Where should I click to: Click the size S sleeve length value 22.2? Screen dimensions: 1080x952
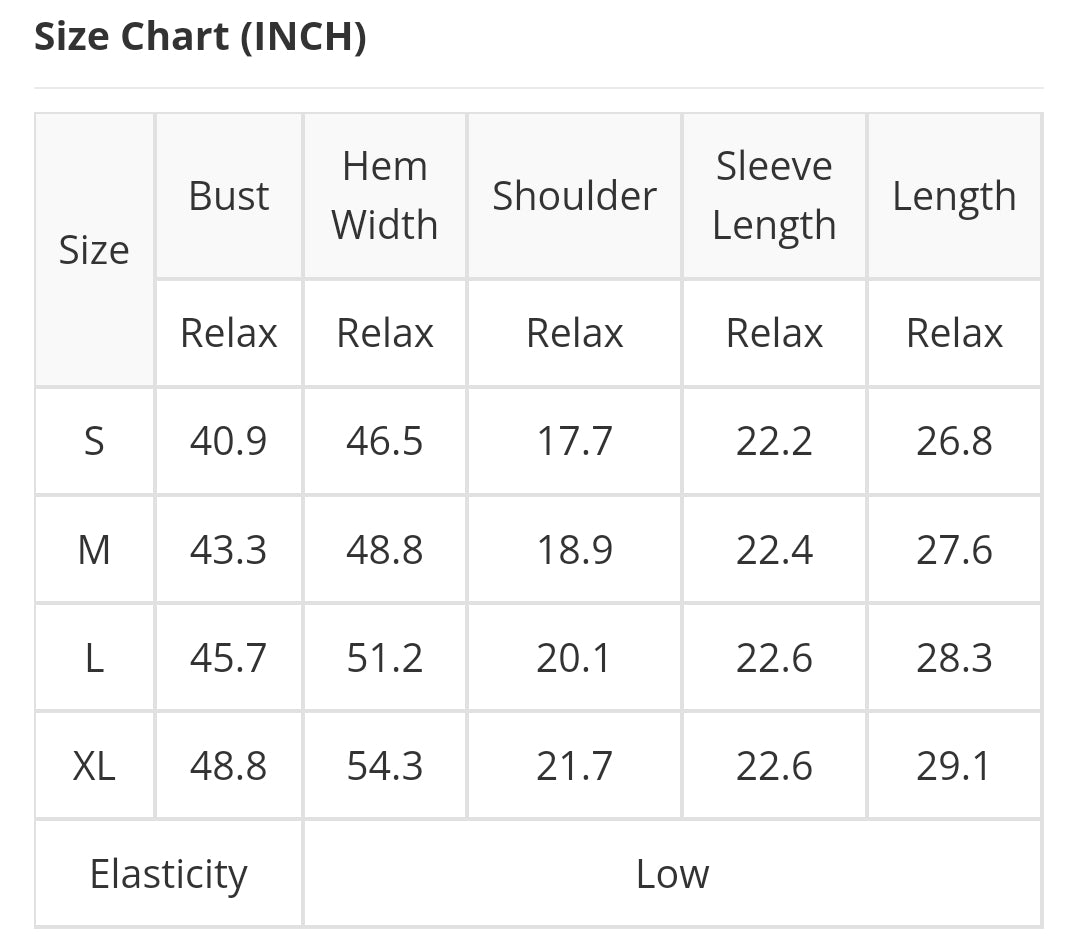(x=774, y=441)
